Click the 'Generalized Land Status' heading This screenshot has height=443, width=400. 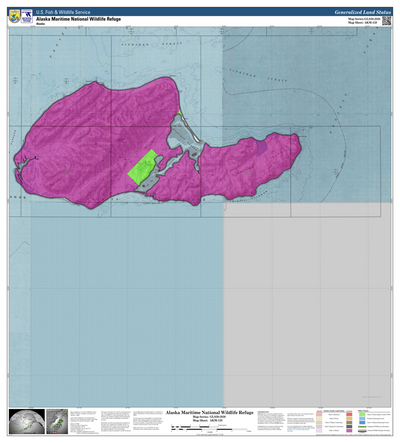click(x=363, y=12)
